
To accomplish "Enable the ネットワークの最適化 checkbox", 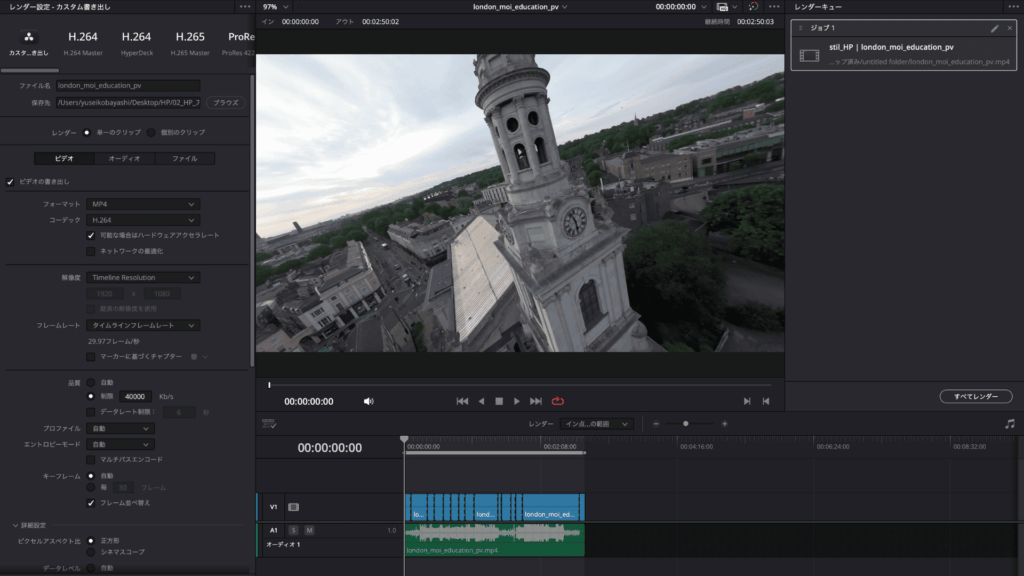I will [91, 251].
